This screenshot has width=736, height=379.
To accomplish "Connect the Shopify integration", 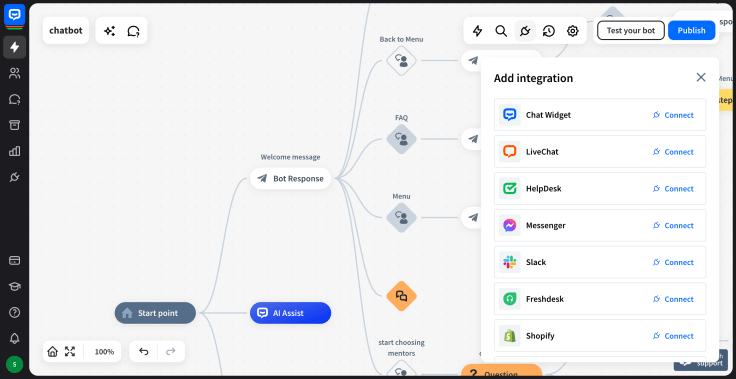I will click(x=673, y=336).
